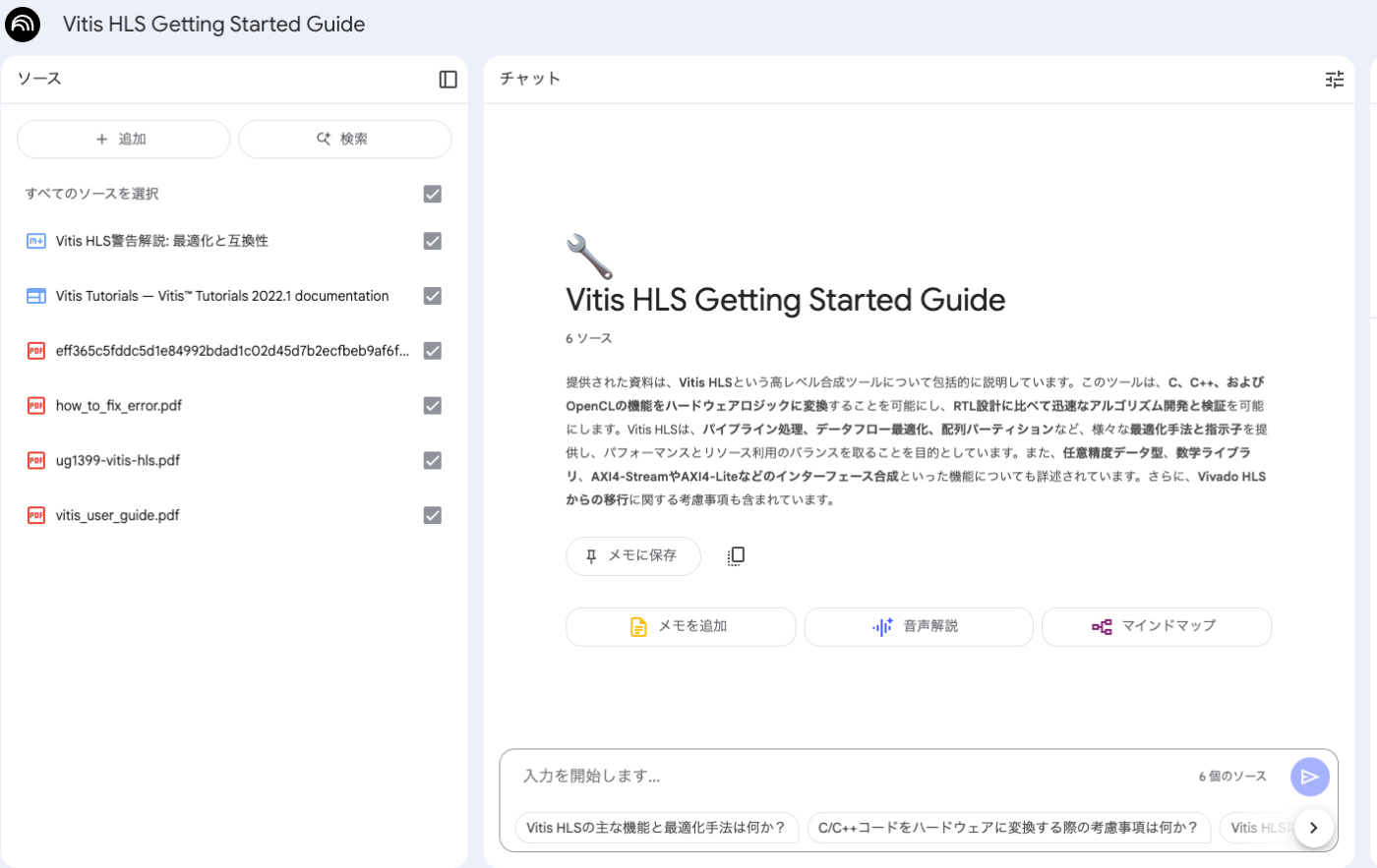The height and width of the screenshot is (868, 1377).
Task: Click the large Vitis HLS Getting Started Guide heading
Action: click(785, 300)
